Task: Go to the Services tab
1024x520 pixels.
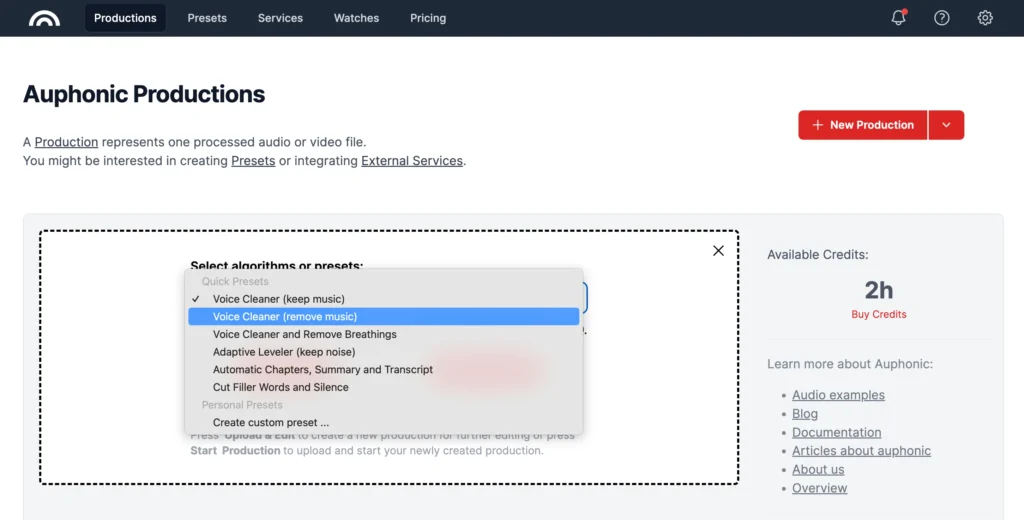Action: pyautogui.click(x=280, y=18)
